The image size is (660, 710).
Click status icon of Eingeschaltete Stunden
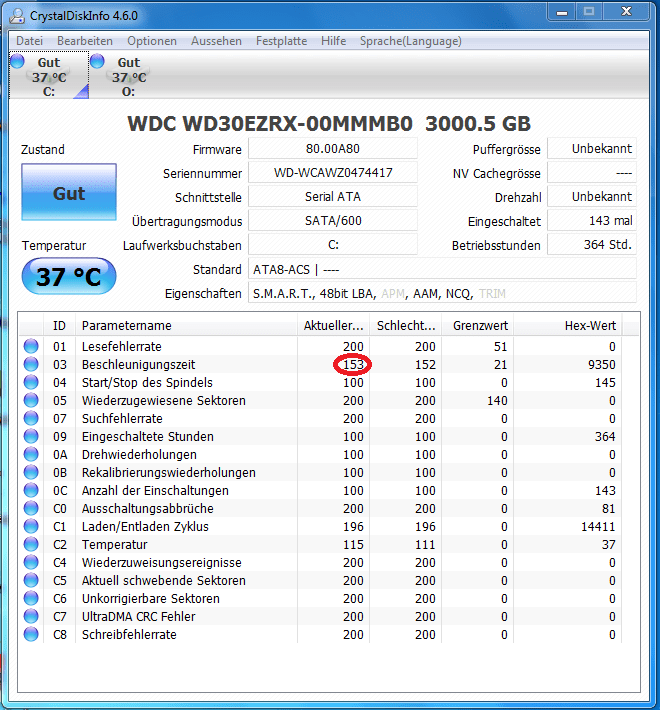point(31,437)
